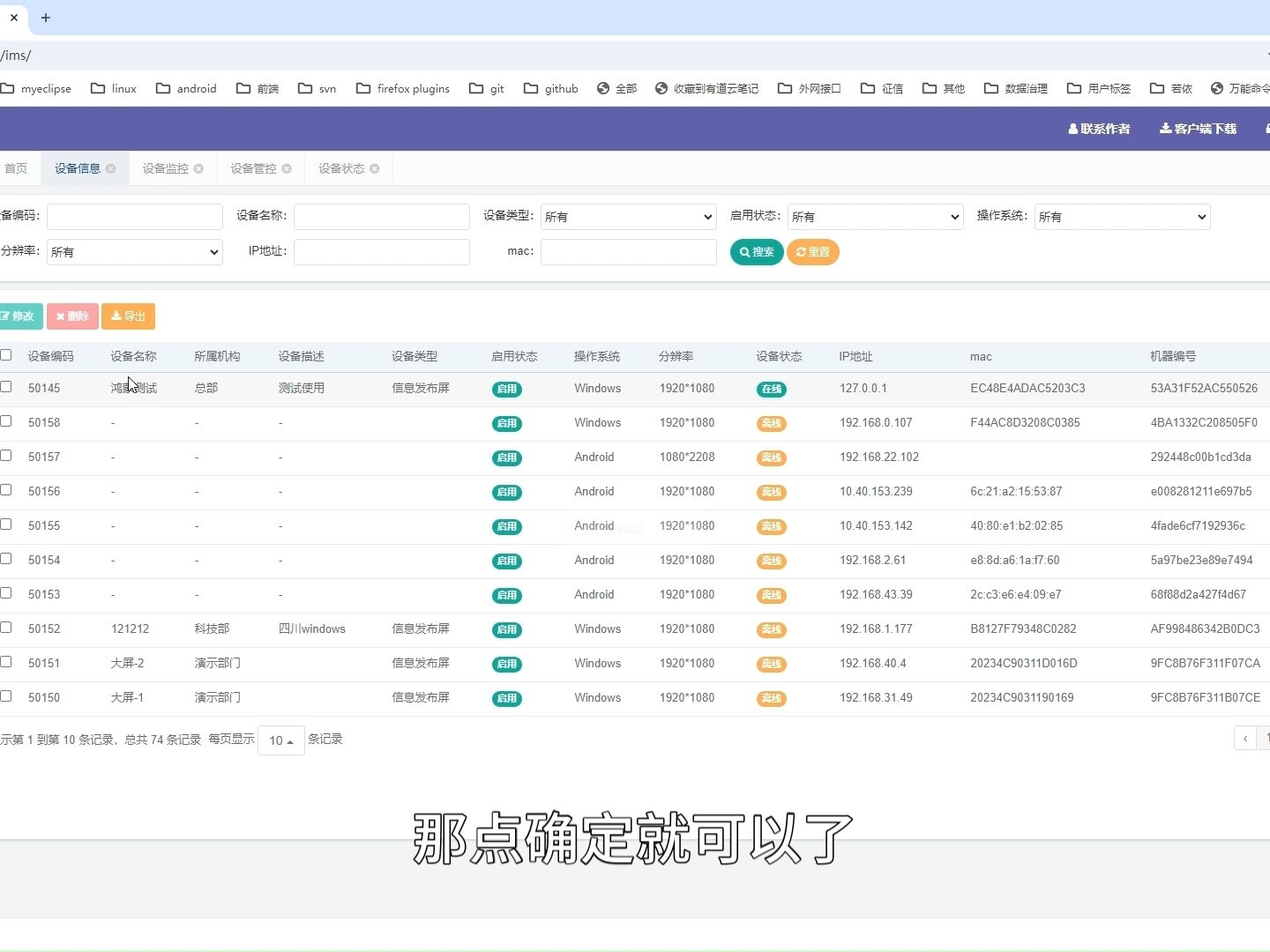Open the github bookmarks folder

549,88
